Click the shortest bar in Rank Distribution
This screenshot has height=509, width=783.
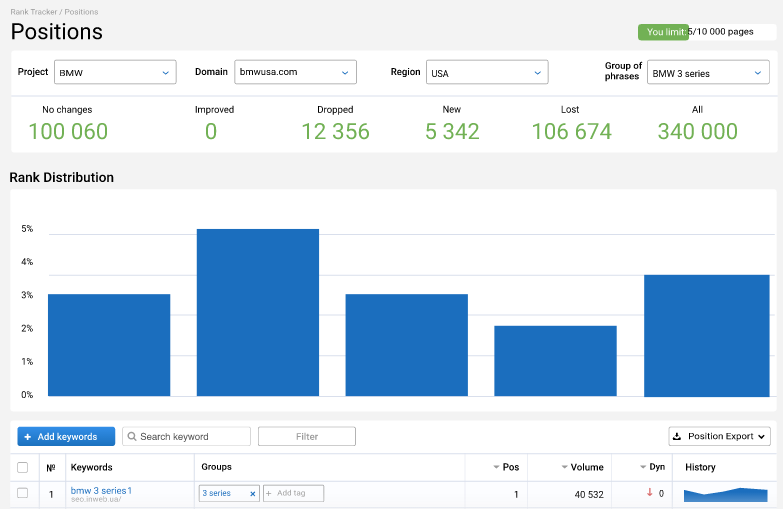[x=555, y=361]
